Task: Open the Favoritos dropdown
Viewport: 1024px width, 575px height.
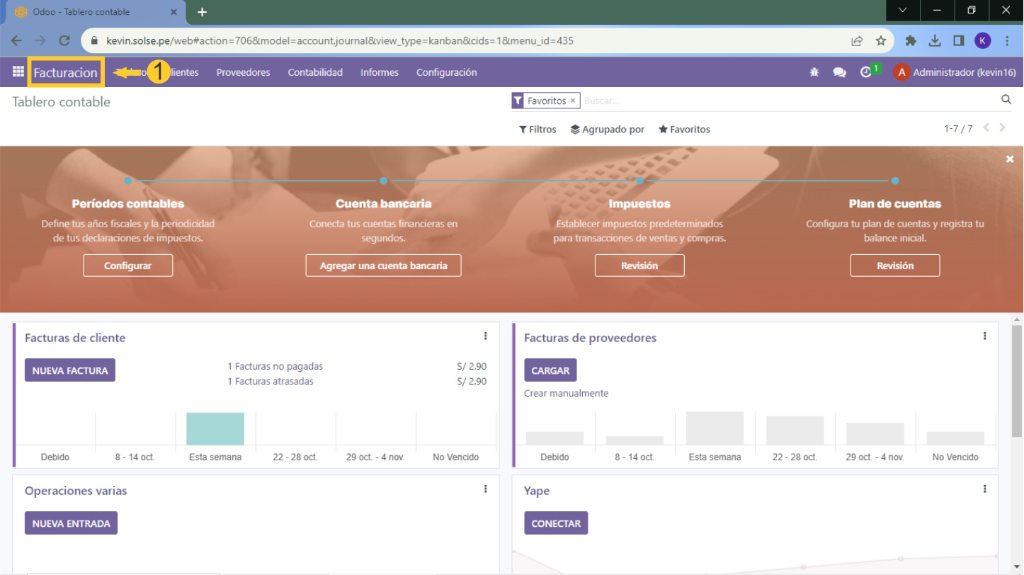Action: [x=684, y=129]
